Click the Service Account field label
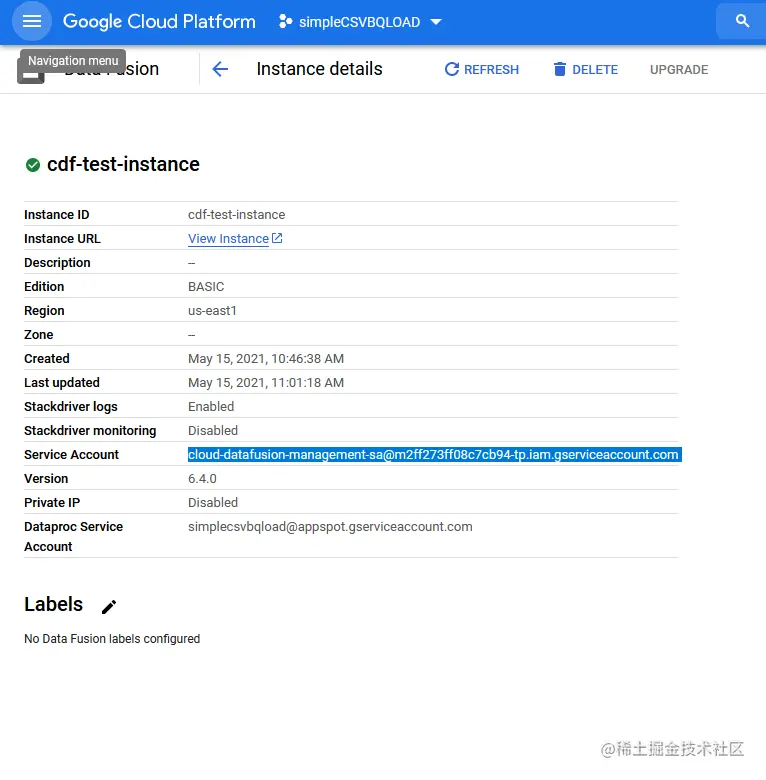 coord(71,455)
